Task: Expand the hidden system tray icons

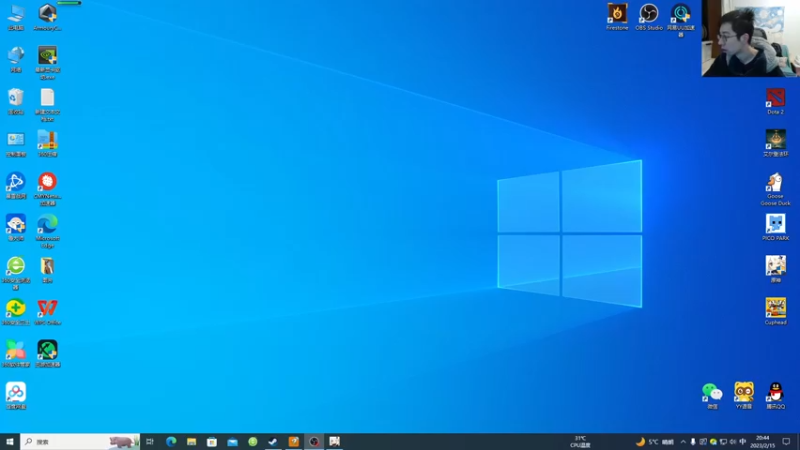Action: tap(683, 442)
